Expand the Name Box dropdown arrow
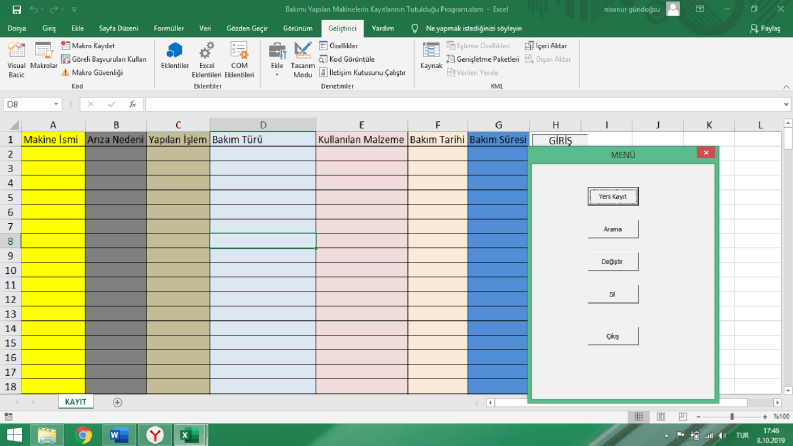The height and width of the screenshot is (446, 793). tap(56, 104)
